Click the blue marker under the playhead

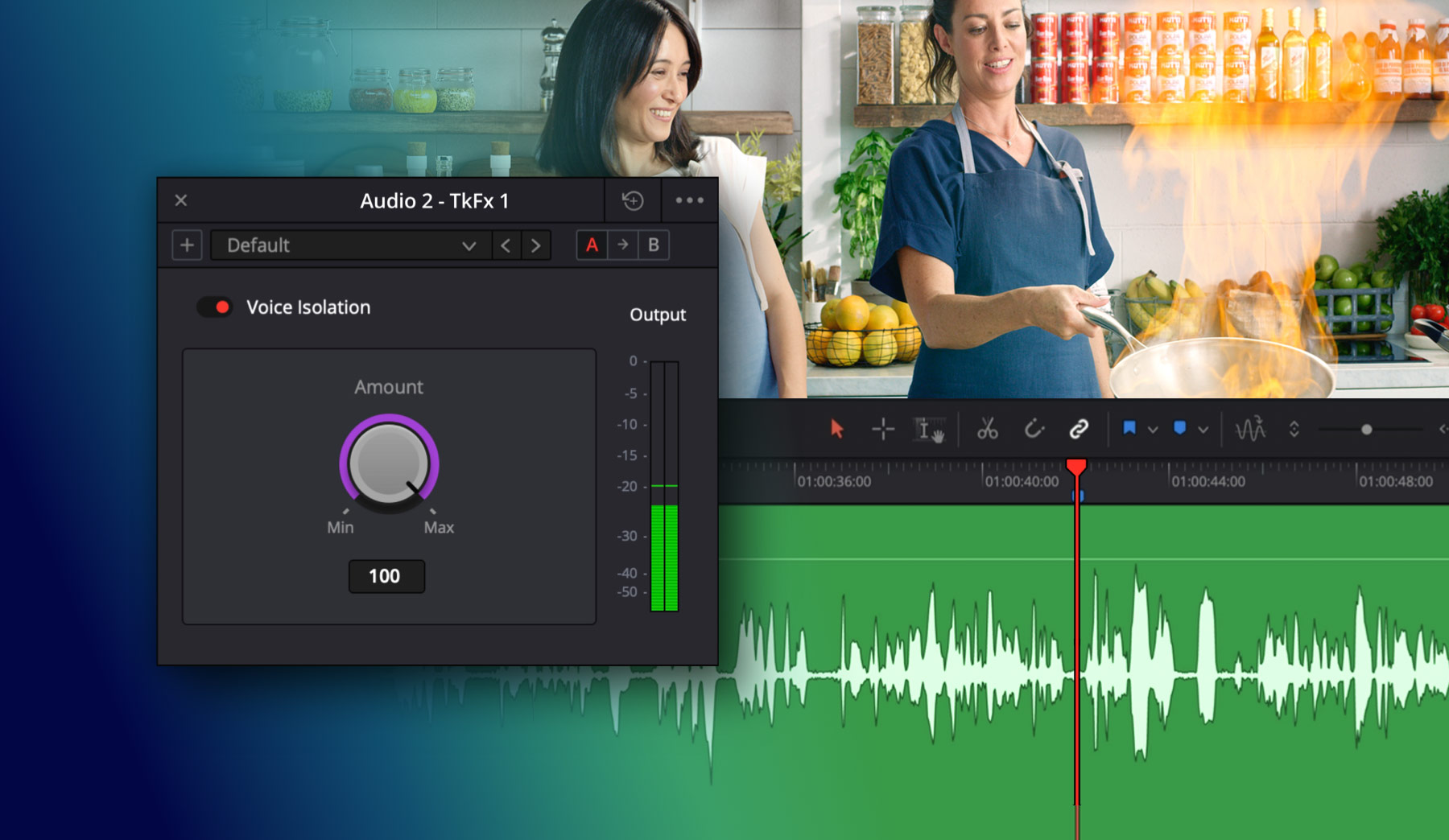point(1078,496)
